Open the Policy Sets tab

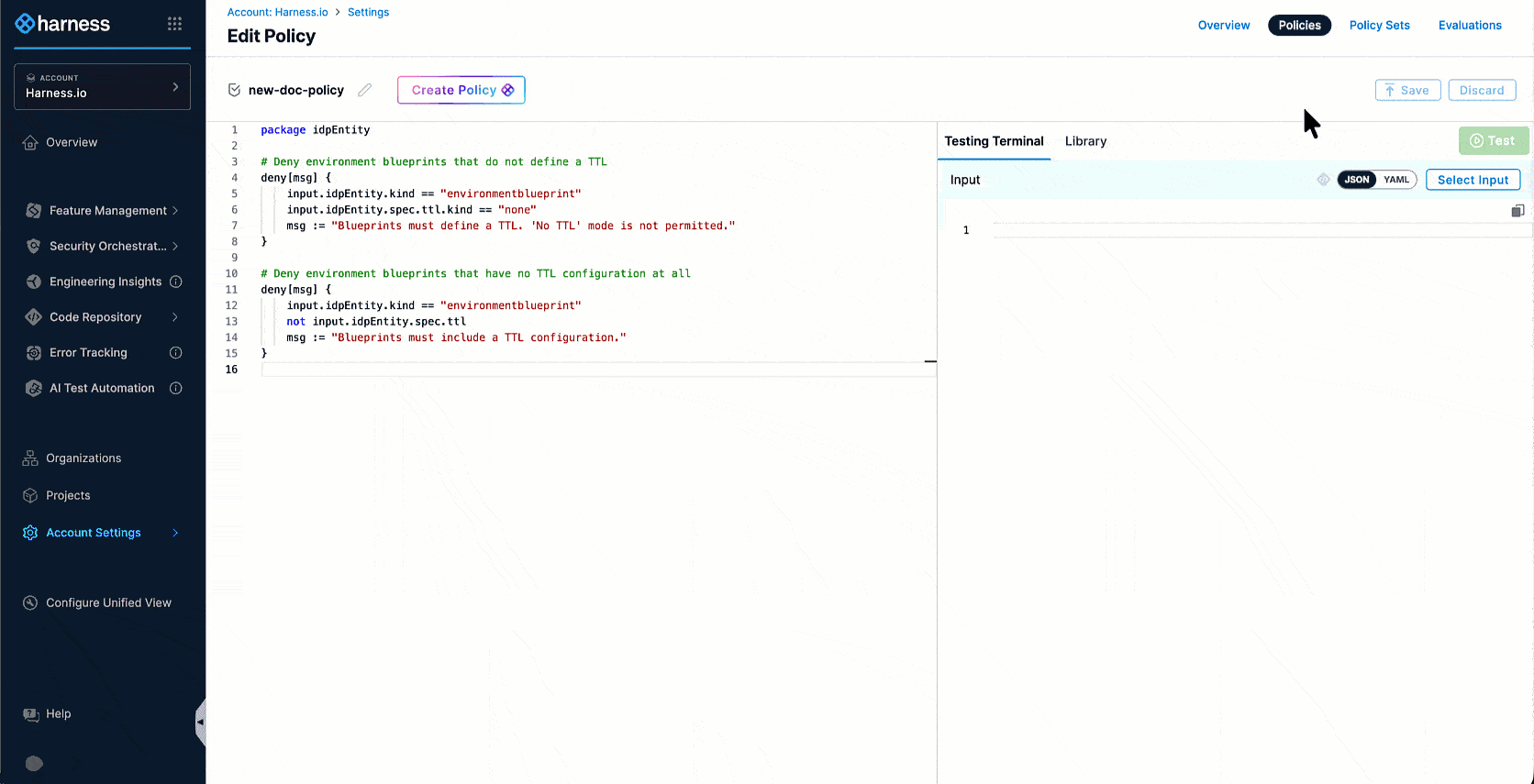coord(1379,25)
